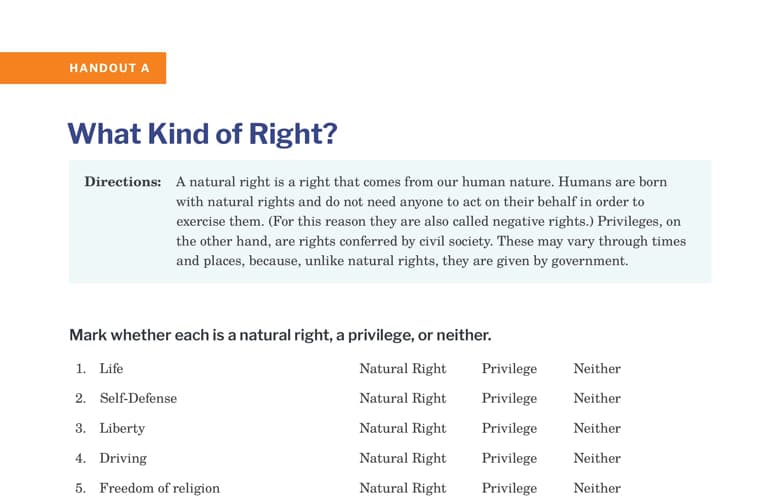Mark Life as Neither
This screenshot has height=500, width=780.
tap(597, 369)
